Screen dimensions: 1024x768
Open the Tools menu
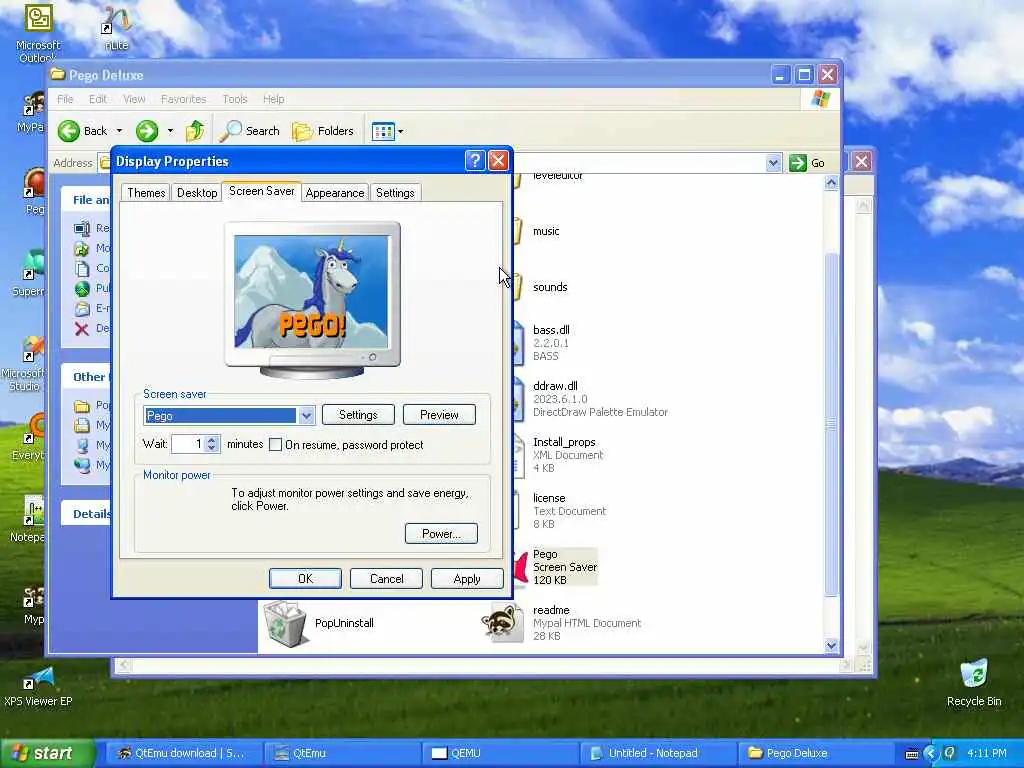234,99
